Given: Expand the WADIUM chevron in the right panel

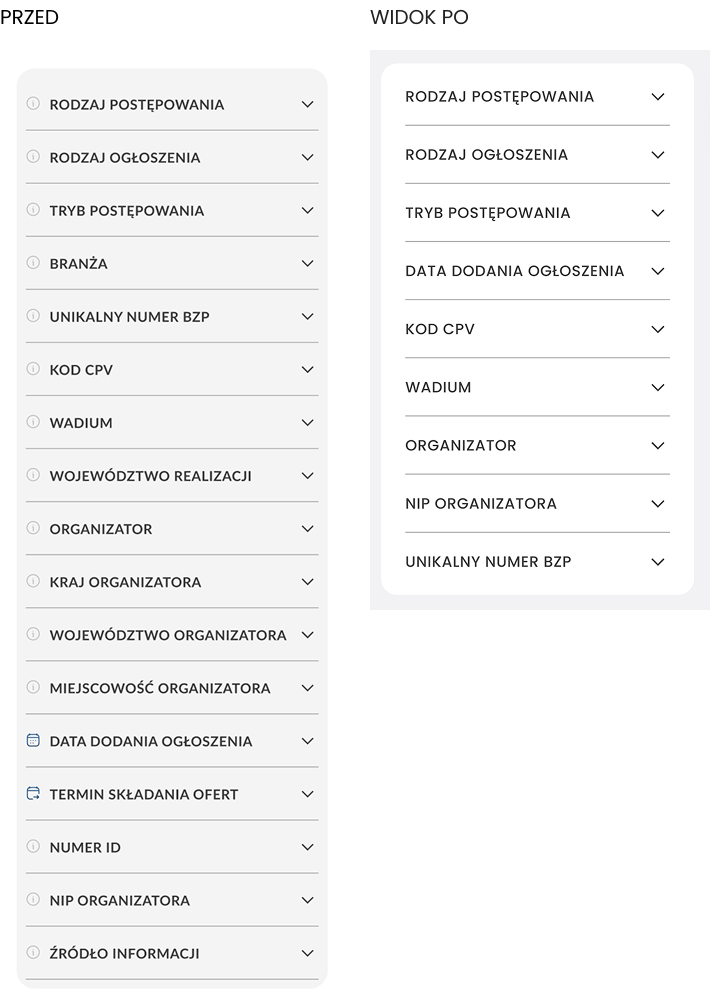Looking at the screenshot, I should pos(657,387).
